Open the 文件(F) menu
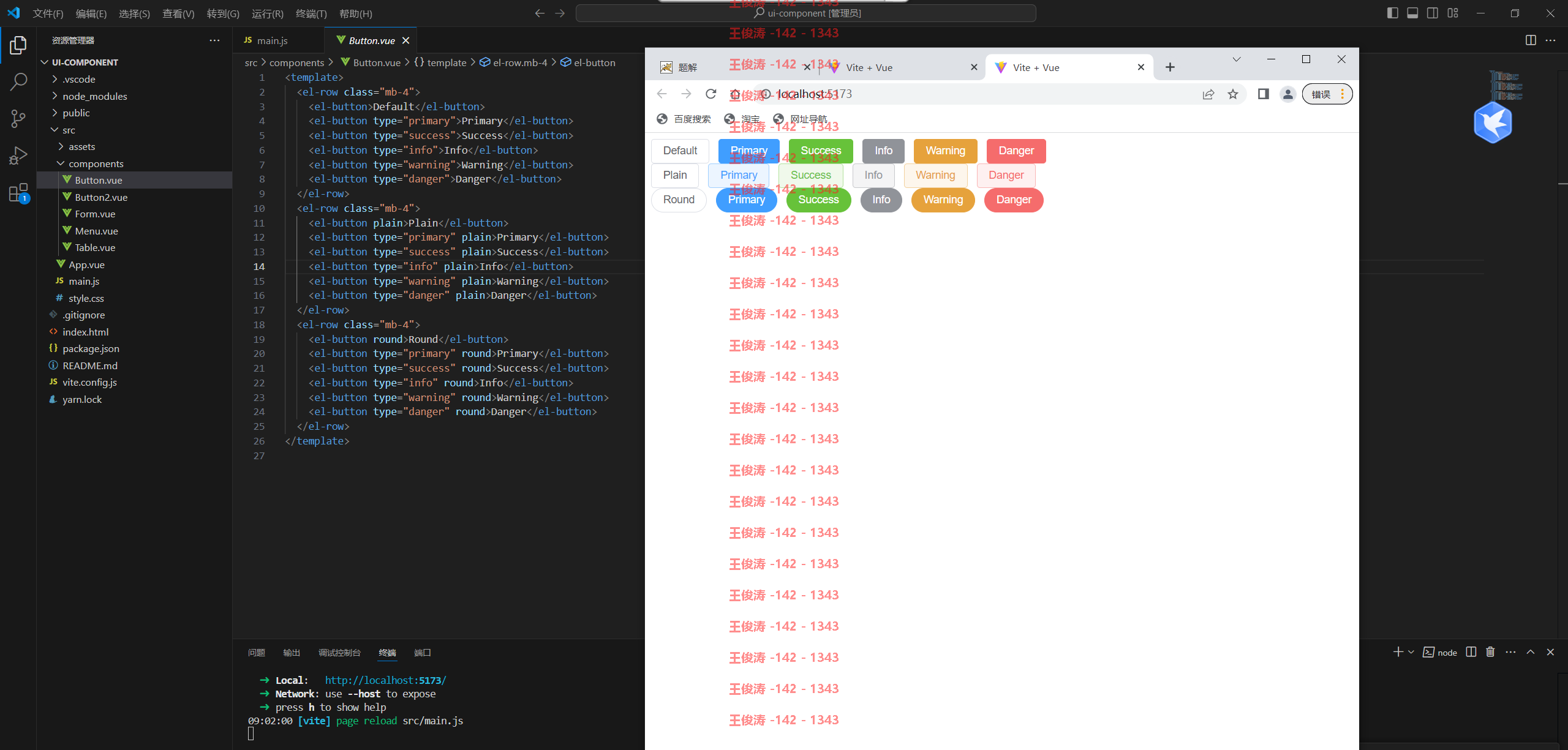The height and width of the screenshot is (750, 1568). [48, 13]
